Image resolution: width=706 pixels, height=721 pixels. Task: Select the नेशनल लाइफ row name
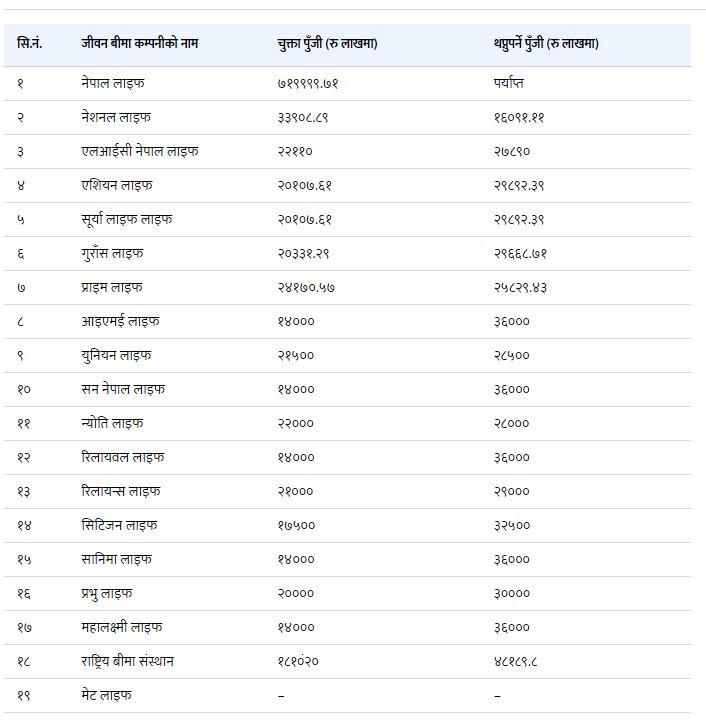(116, 117)
